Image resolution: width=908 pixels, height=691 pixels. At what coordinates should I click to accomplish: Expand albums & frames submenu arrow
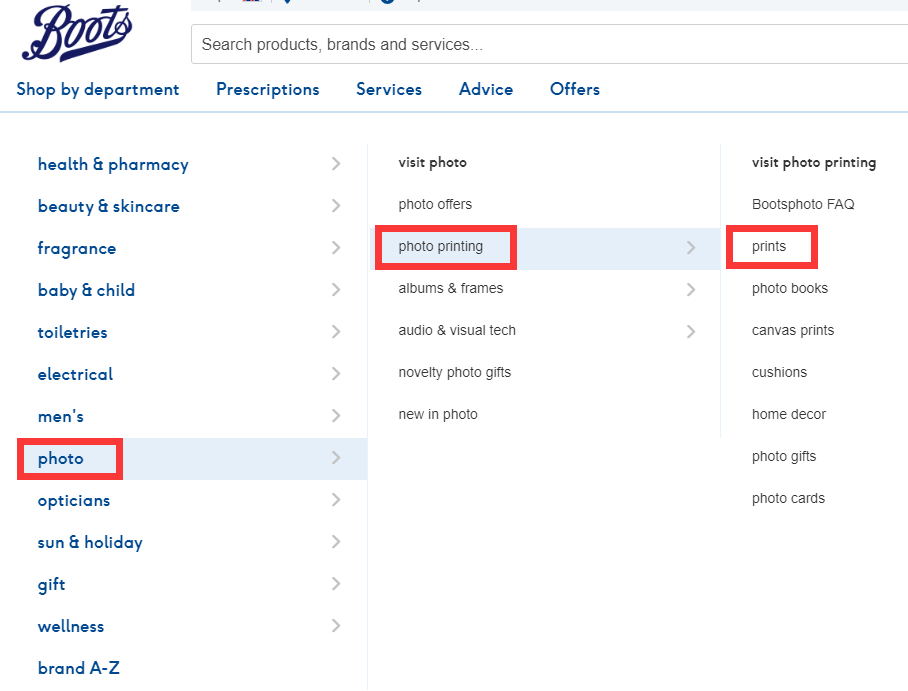691,289
